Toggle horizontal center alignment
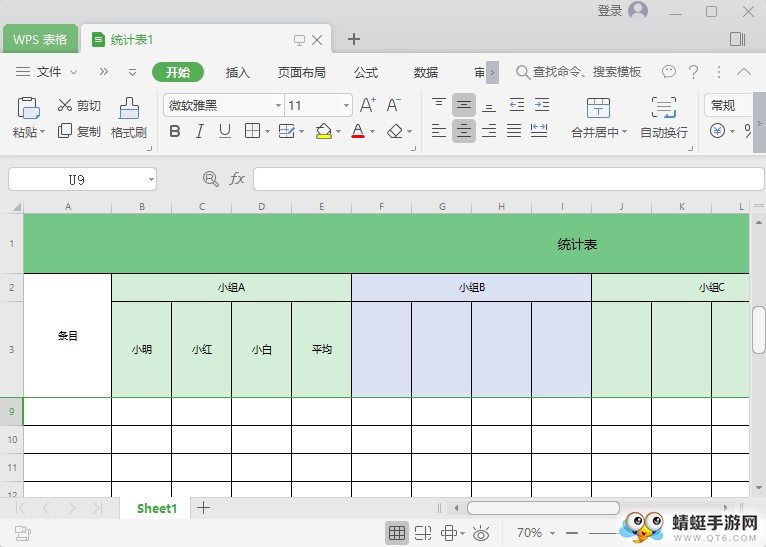766x547 pixels. 464,130
